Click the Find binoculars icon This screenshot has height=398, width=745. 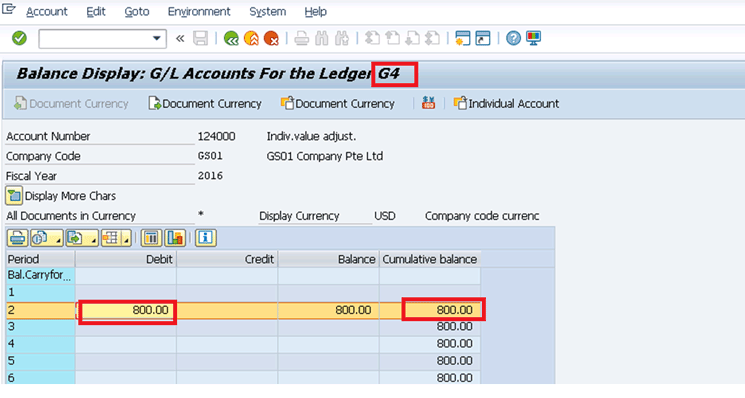(x=322, y=38)
